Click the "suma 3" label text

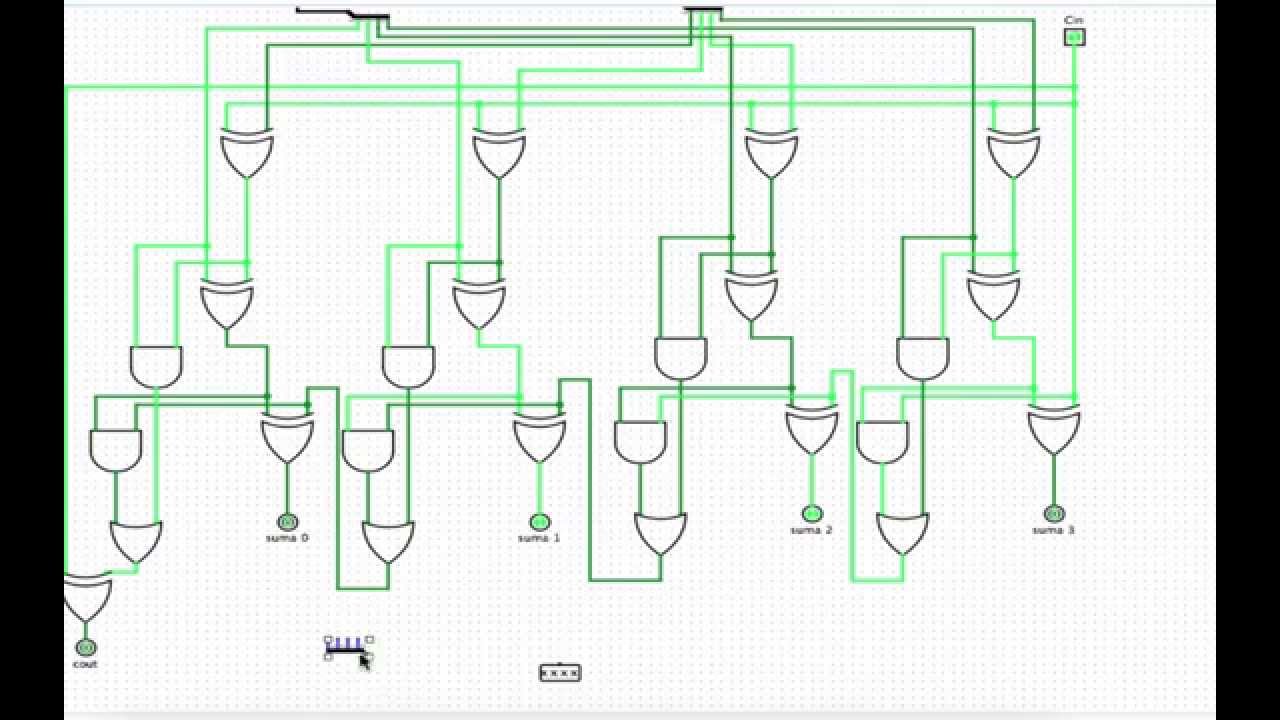coord(1053,530)
